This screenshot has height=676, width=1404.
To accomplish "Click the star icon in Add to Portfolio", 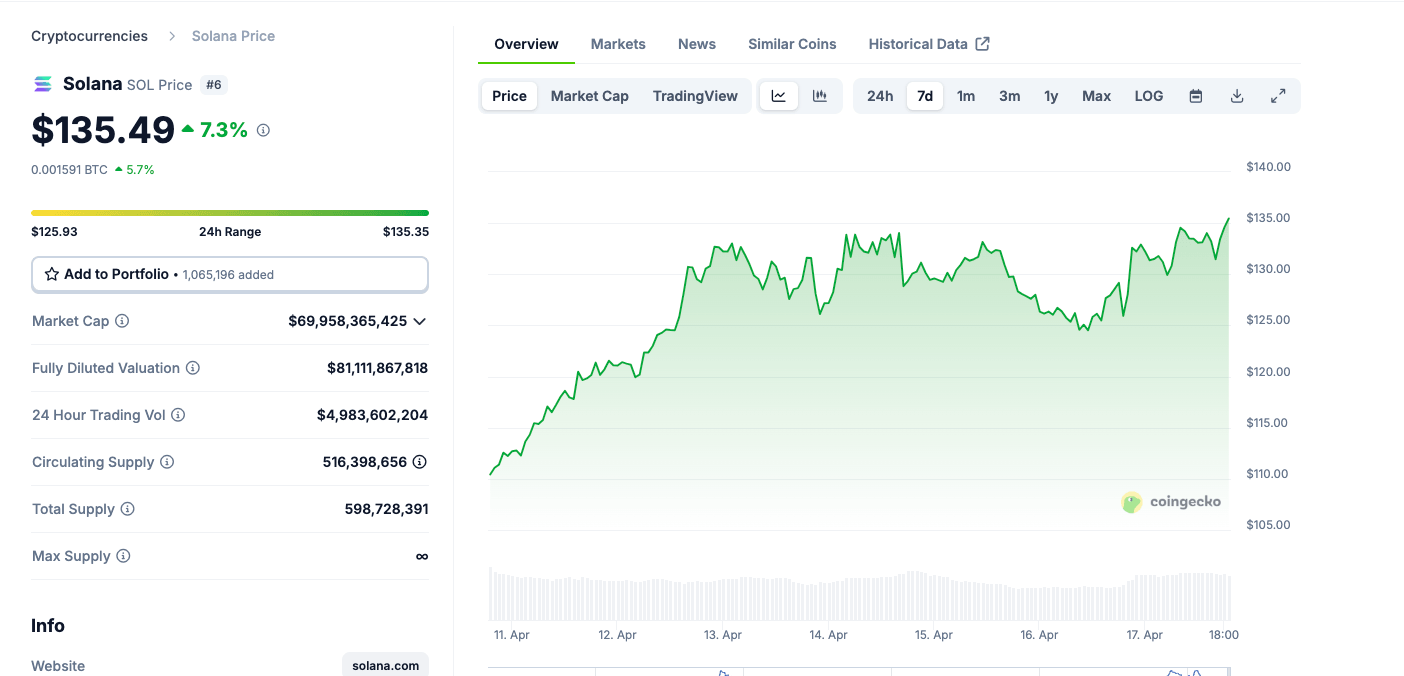I will pyautogui.click(x=50, y=273).
